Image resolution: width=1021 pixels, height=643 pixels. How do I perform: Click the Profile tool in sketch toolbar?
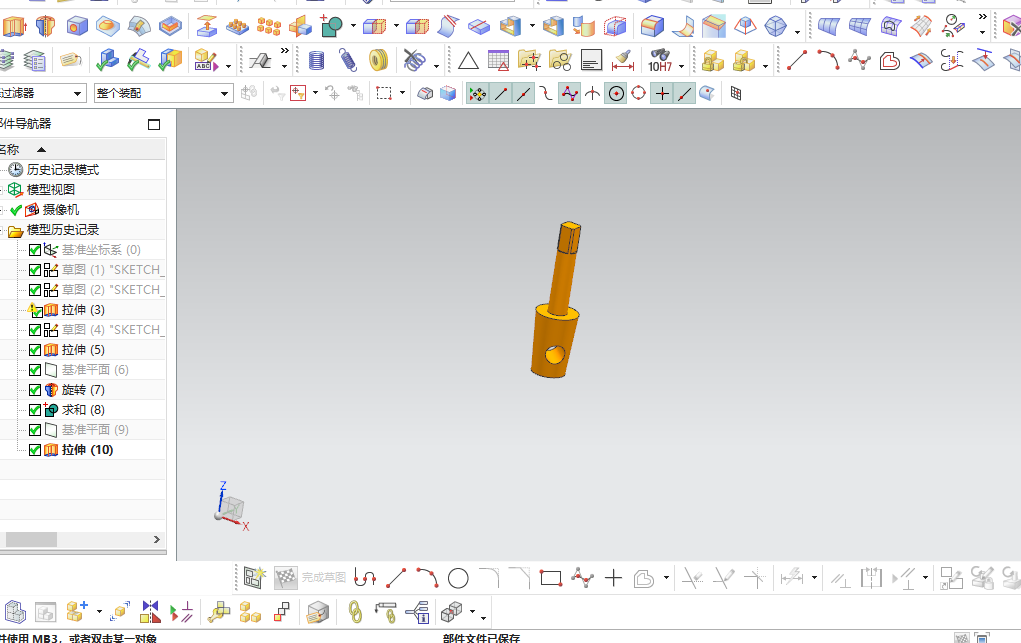(365, 578)
